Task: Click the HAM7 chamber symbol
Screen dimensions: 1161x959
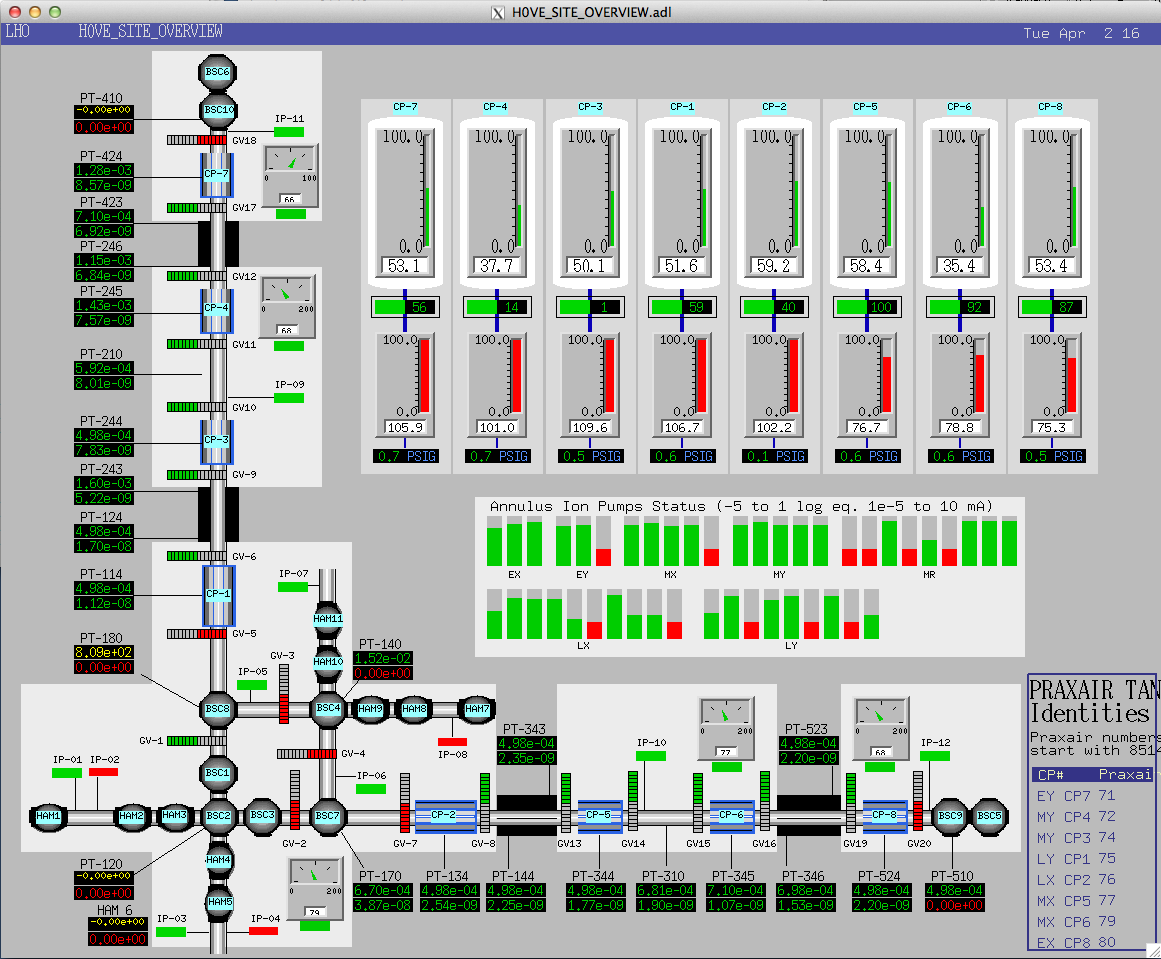Action: pyautogui.click(x=477, y=709)
